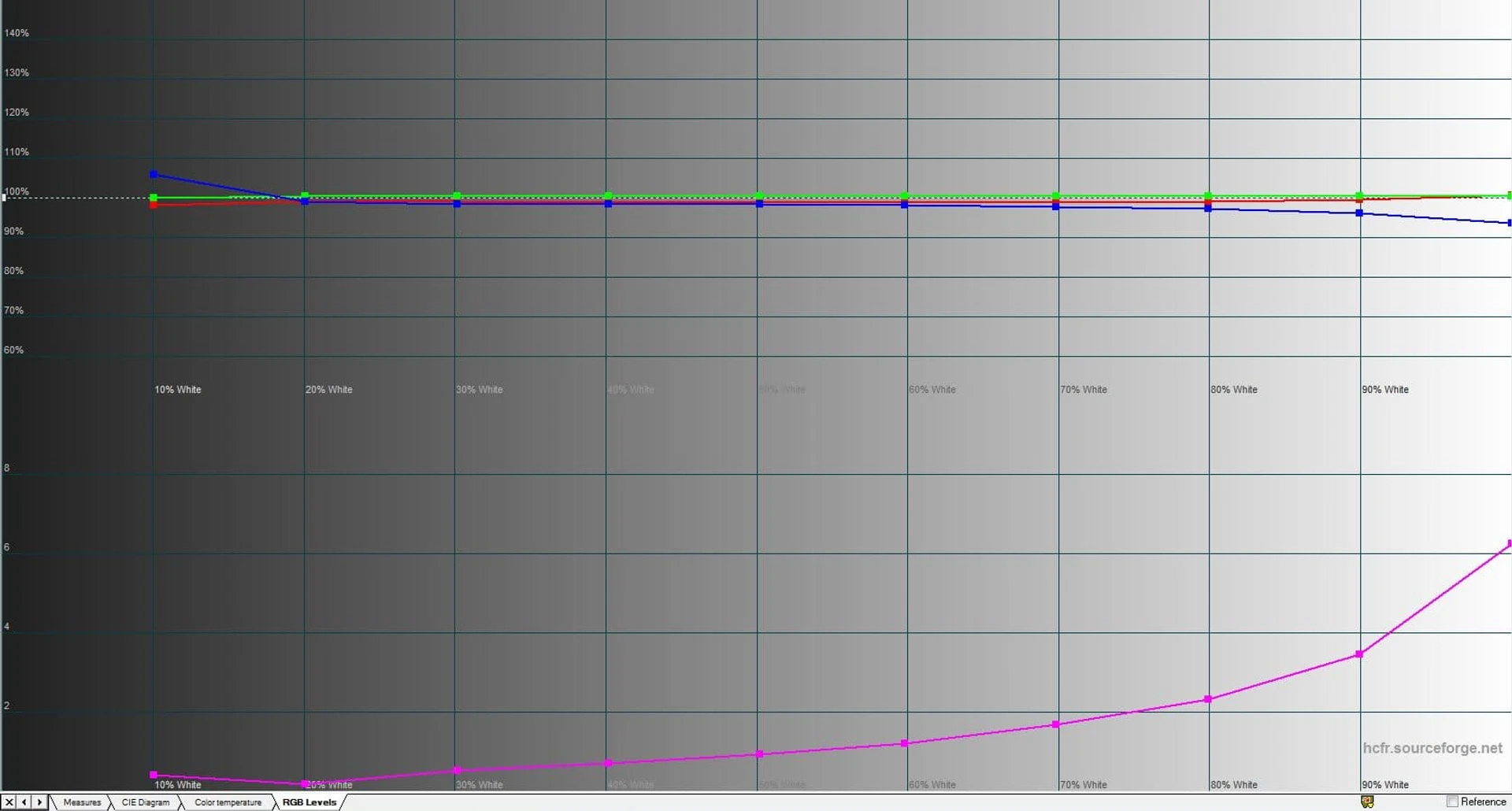The width and height of the screenshot is (1512, 811).
Task: Click the 80% axis label
Action: pyautogui.click(x=13, y=271)
